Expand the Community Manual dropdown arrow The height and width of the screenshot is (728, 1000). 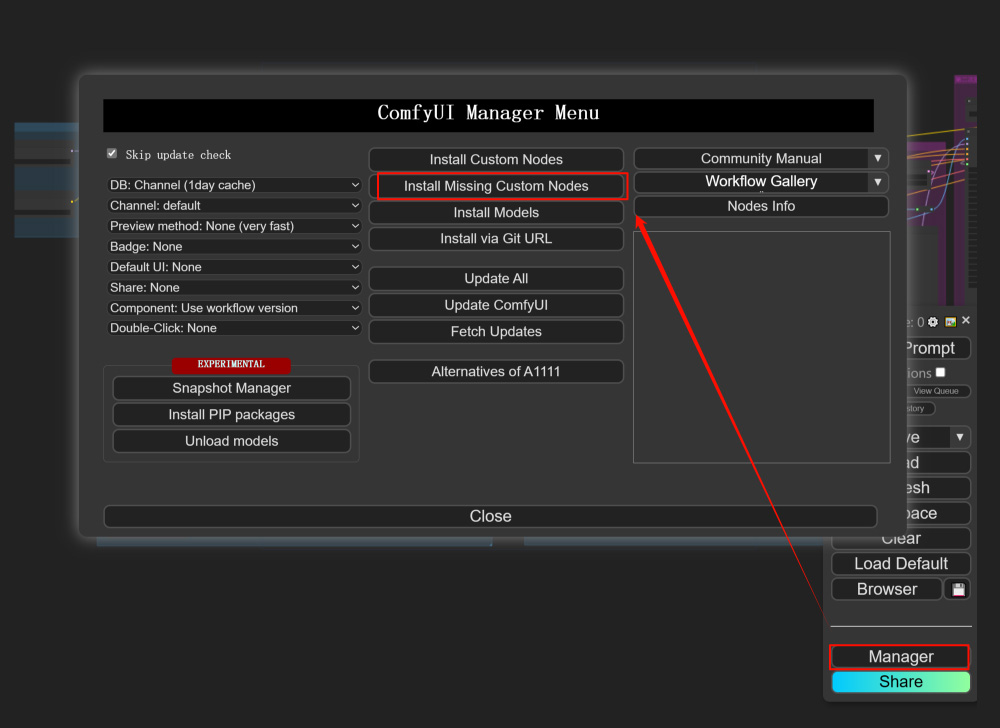(x=878, y=158)
